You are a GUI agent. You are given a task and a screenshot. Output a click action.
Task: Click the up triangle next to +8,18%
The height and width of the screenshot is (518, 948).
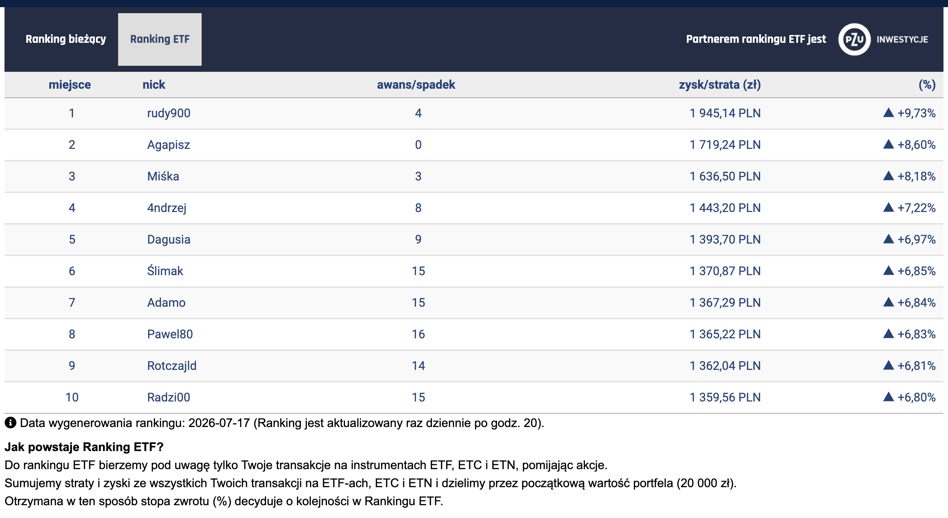tap(888, 175)
